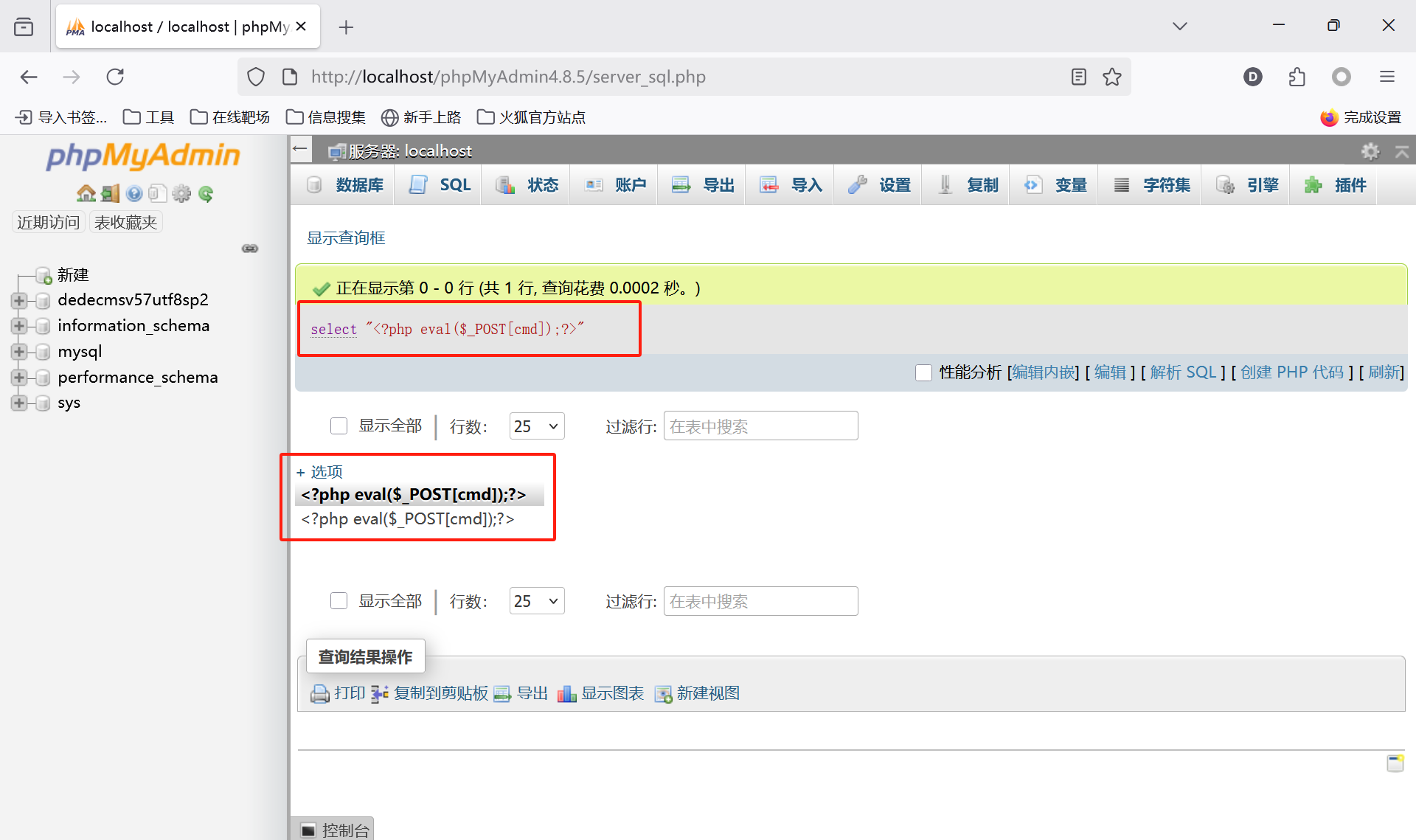This screenshot has width=1416, height=840.
Task: Open phpMyAdmin documentation question-mark icon
Action: click(134, 194)
